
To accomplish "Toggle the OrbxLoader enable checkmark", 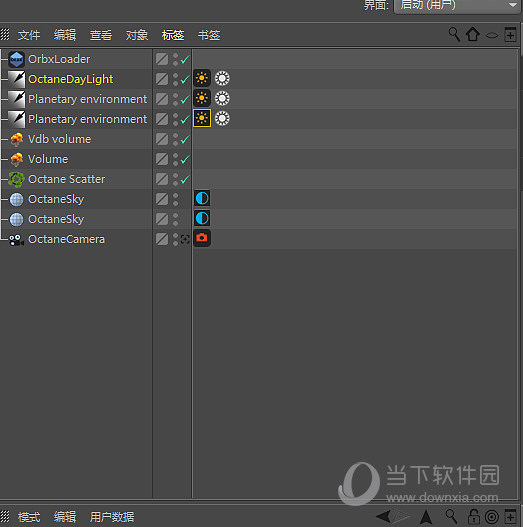I will click(185, 60).
